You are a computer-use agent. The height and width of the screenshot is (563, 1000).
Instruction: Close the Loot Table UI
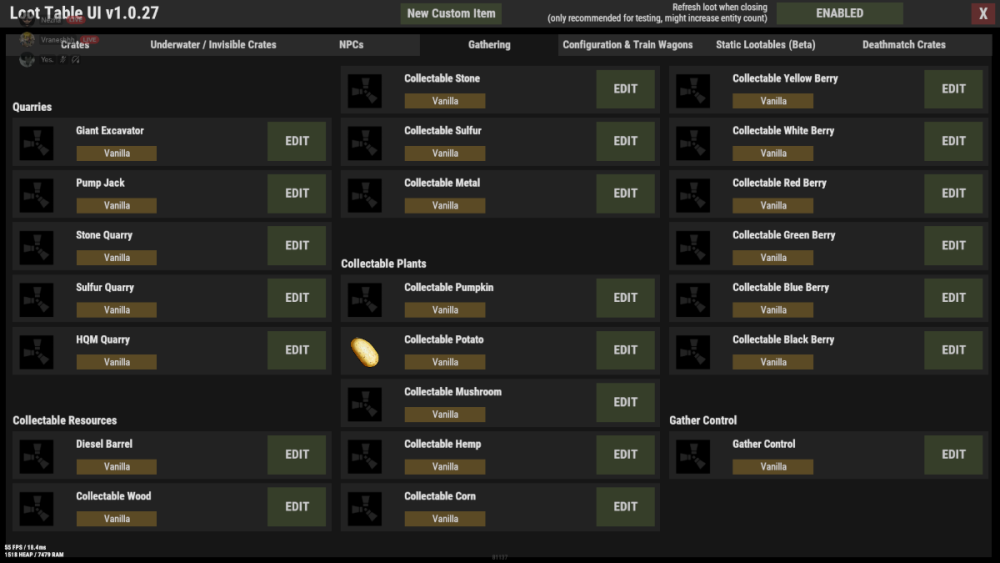point(981,14)
